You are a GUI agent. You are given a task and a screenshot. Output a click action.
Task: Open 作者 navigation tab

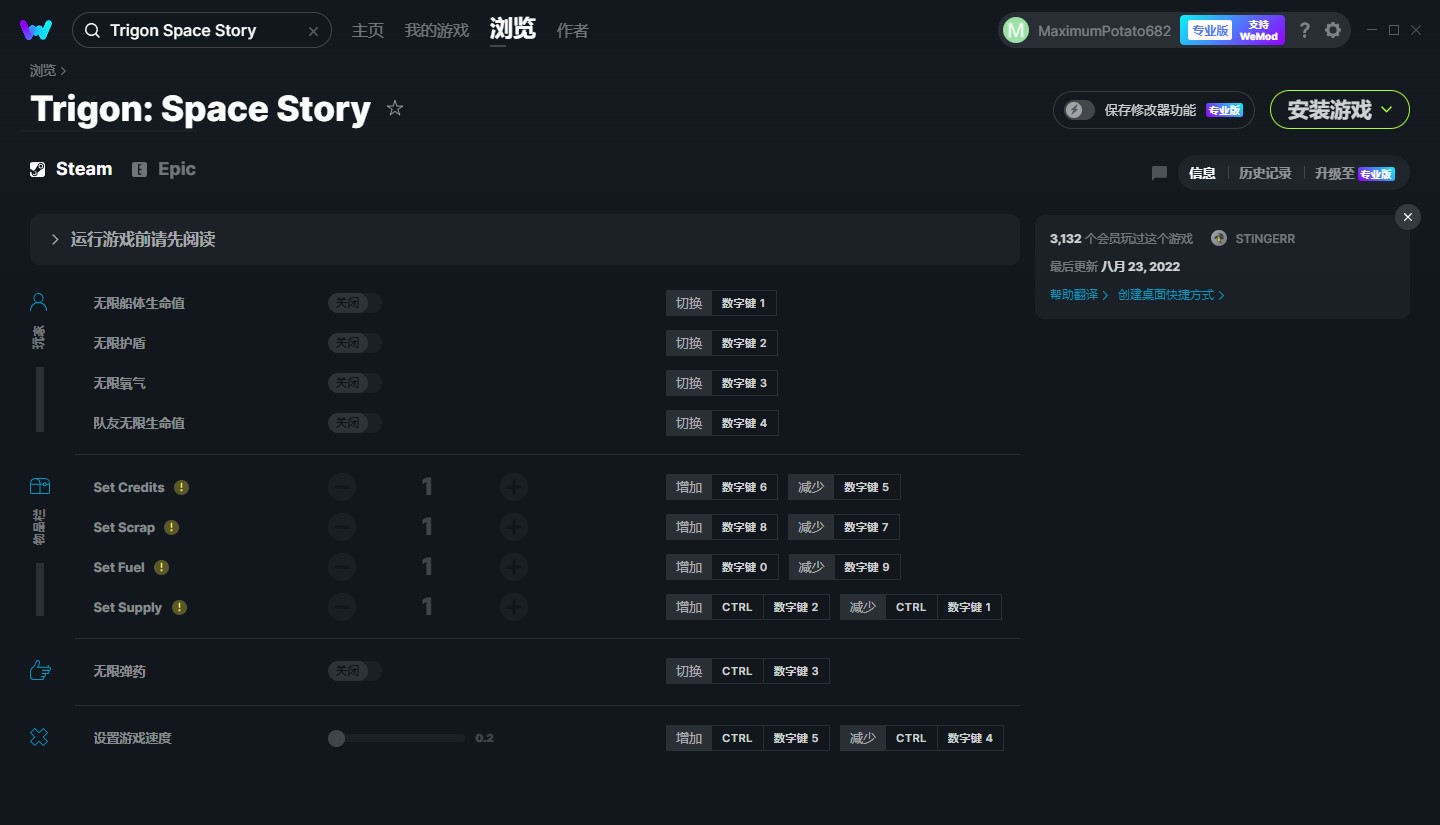click(572, 30)
